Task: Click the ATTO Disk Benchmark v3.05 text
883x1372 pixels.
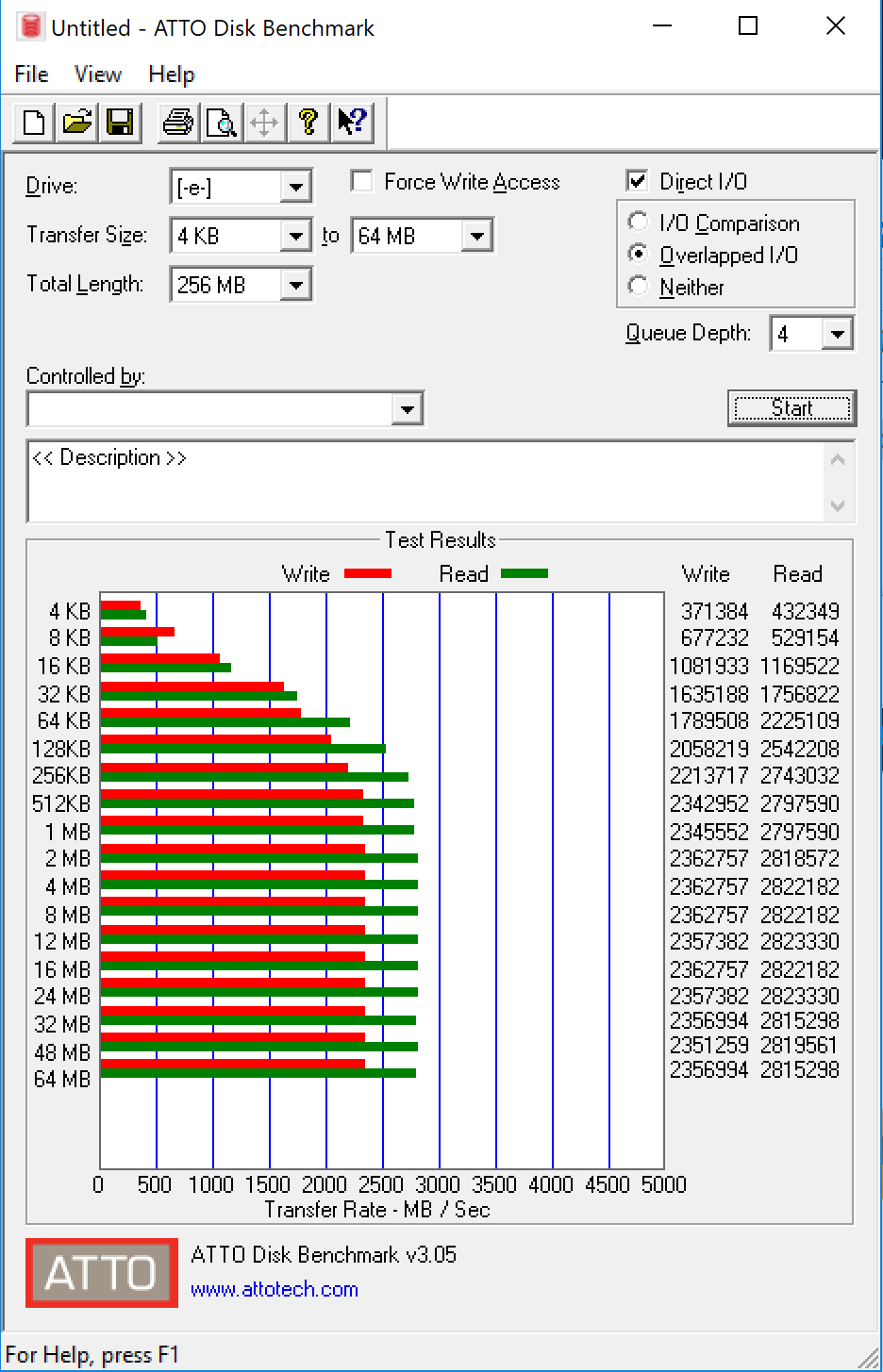Action: point(324,1254)
